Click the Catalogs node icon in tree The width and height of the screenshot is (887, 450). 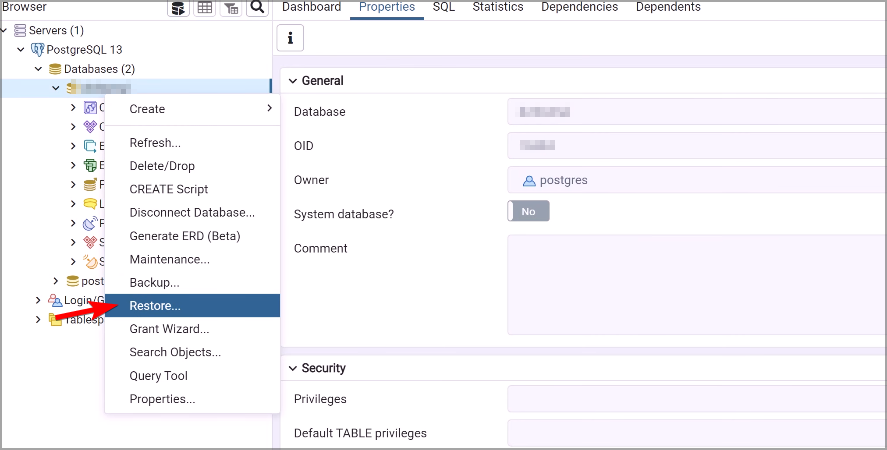tap(90, 127)
